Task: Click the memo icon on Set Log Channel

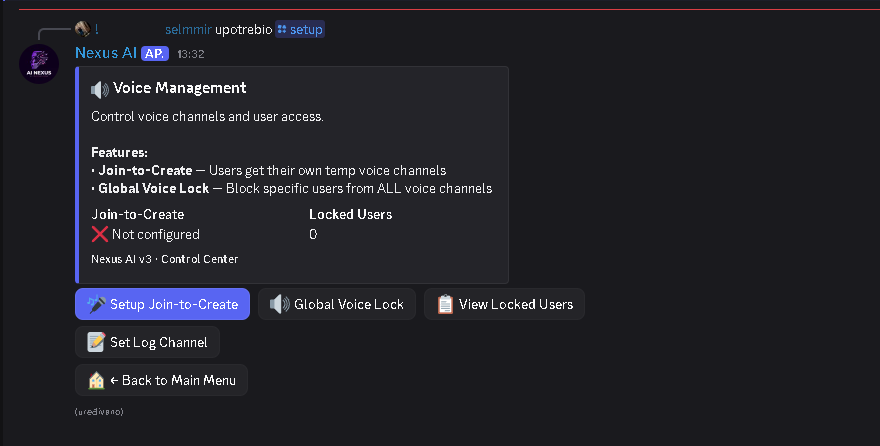Action: [x=96, y=342]
